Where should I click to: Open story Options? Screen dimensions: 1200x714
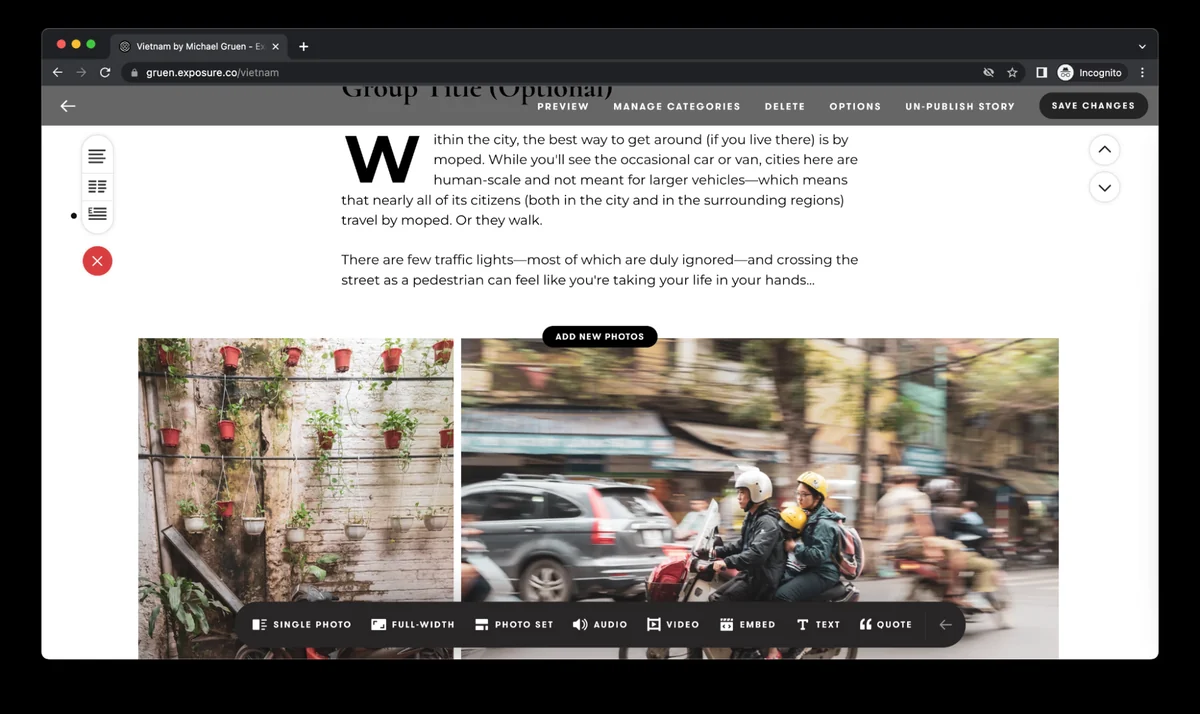855,106
